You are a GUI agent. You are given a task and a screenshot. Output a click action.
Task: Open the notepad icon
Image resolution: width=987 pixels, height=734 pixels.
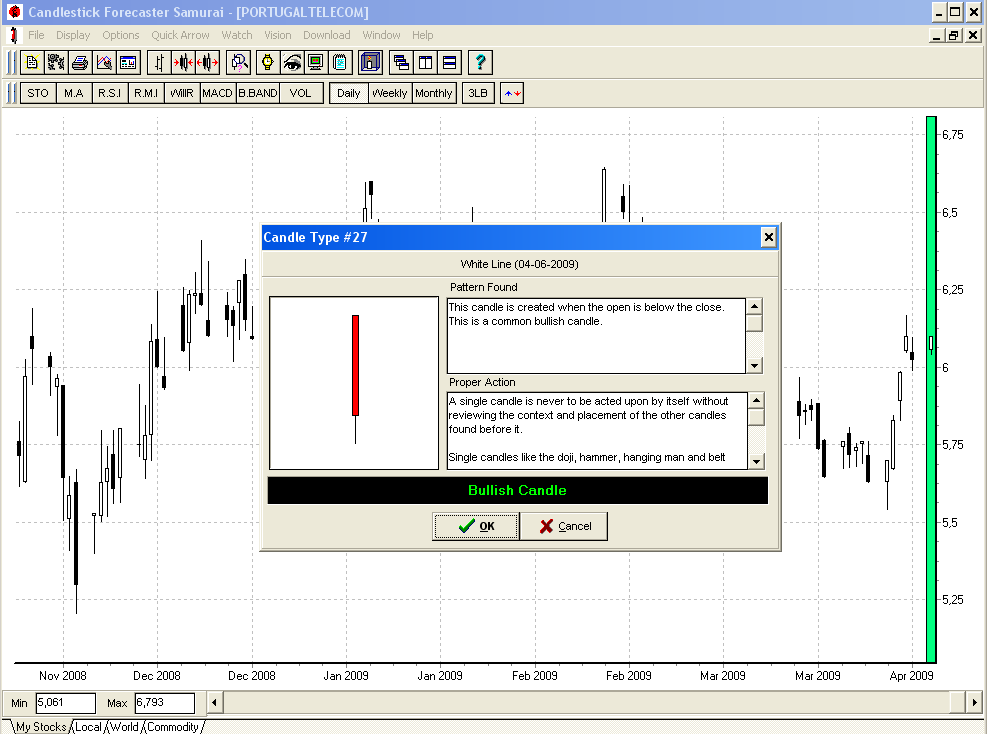coord(340,62)
